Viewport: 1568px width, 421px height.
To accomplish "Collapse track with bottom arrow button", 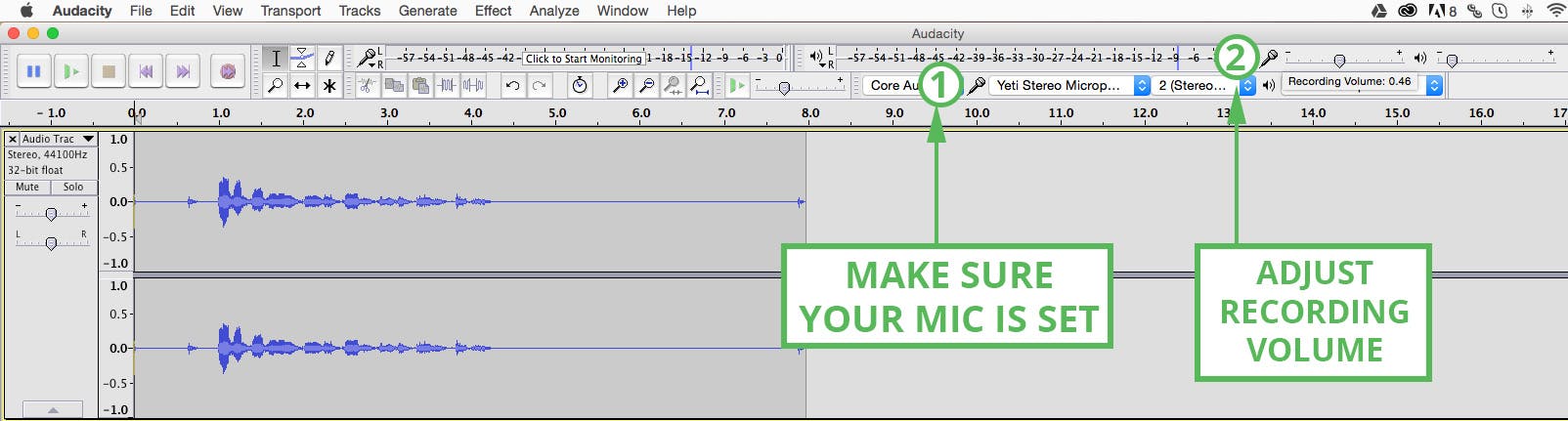I will tap(52, 410).
